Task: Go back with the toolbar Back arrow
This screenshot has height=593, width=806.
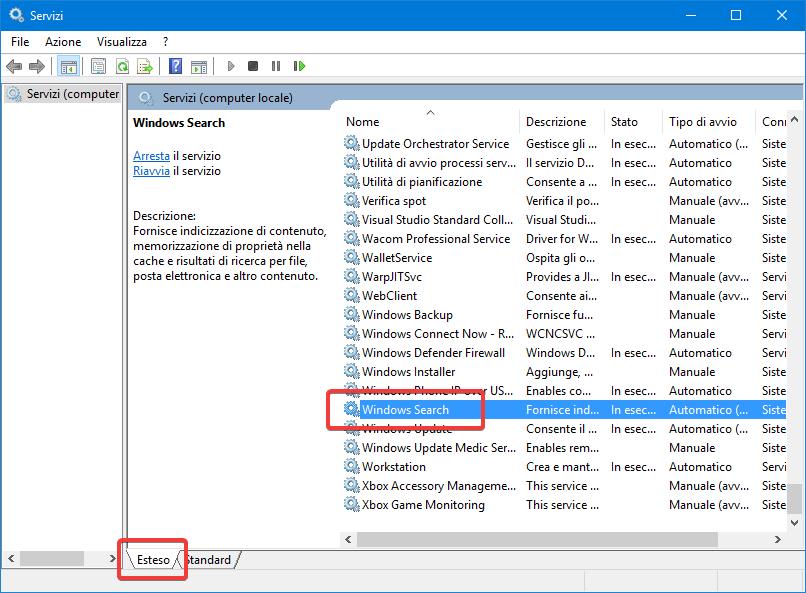Action: [14, 66]
